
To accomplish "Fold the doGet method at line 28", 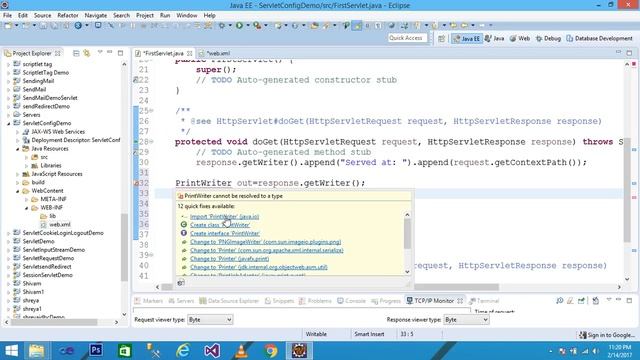I will click(x=151, y=142).
